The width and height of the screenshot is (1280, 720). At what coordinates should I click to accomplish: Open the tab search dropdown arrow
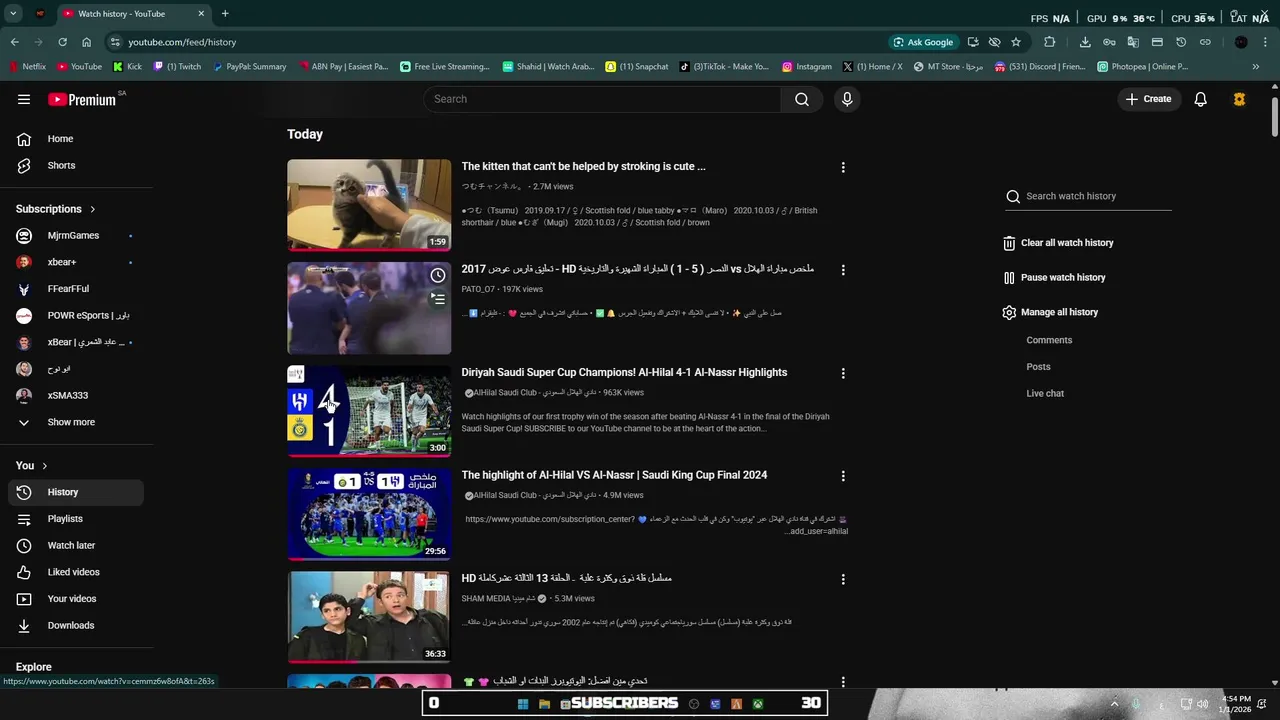tap(13, 14)
